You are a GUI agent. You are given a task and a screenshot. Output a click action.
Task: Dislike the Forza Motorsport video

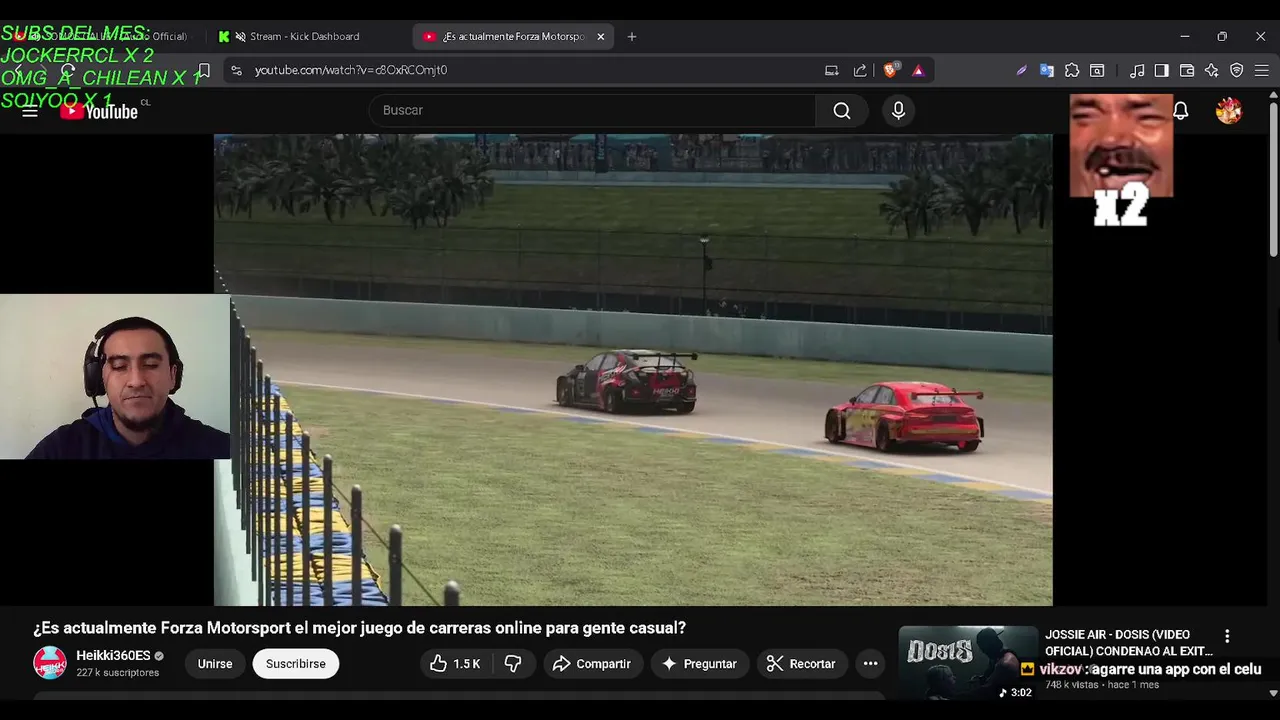pos(513,664)
